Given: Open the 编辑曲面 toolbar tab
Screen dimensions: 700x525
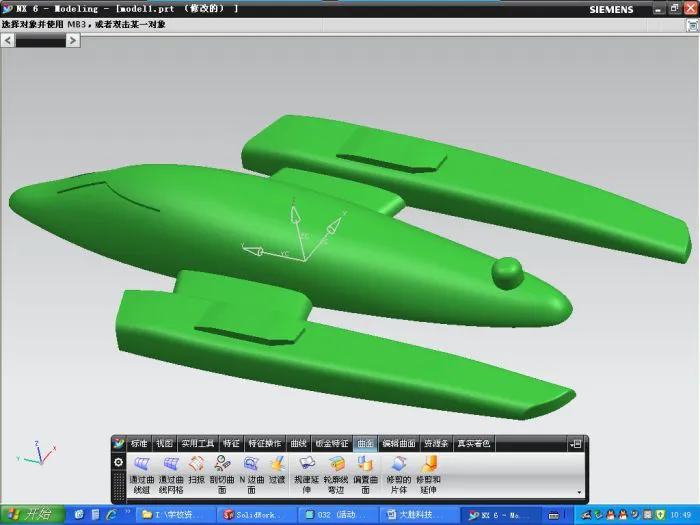Looking at the screenshot, I should (399, 443).
